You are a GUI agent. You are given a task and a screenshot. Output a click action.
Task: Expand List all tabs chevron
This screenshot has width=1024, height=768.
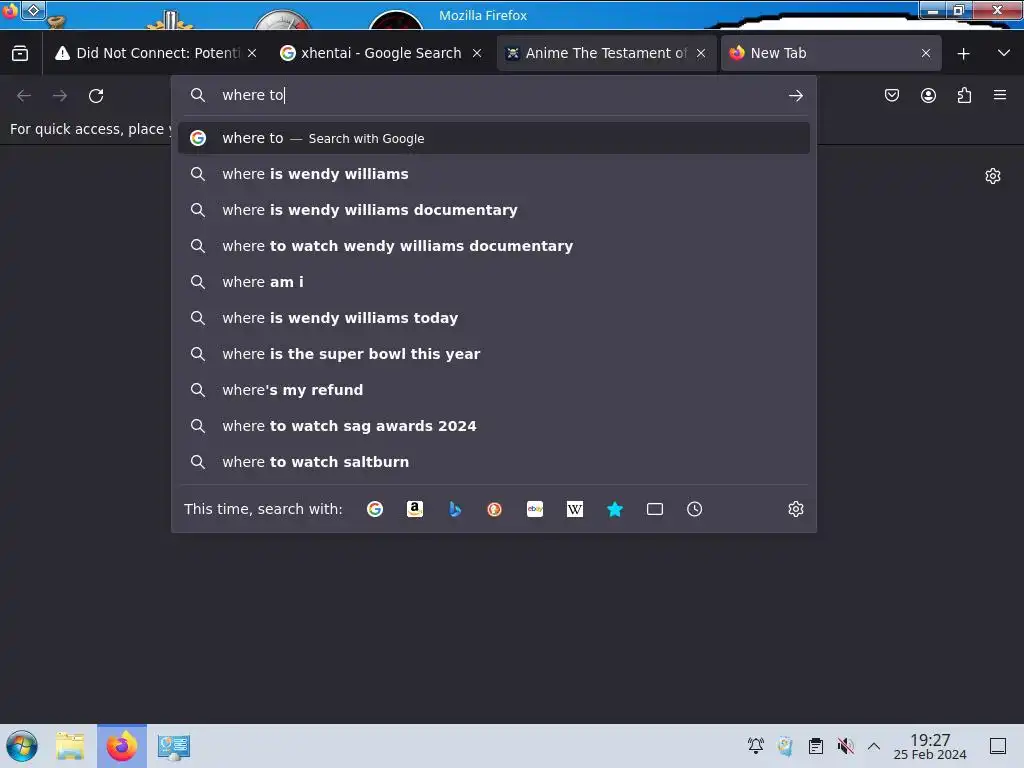coord(1004,54)
